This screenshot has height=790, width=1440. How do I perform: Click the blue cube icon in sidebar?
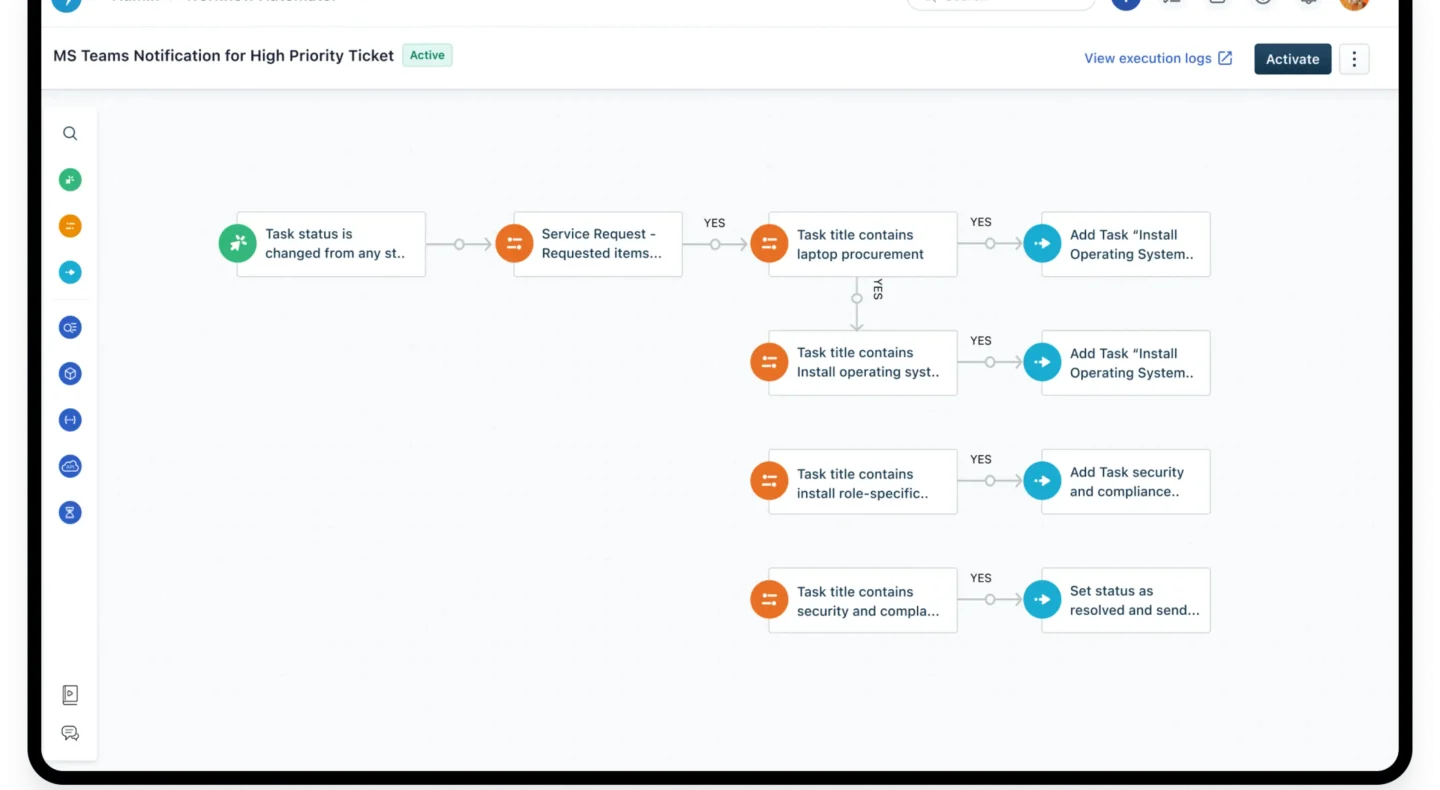tap(70, 374)
